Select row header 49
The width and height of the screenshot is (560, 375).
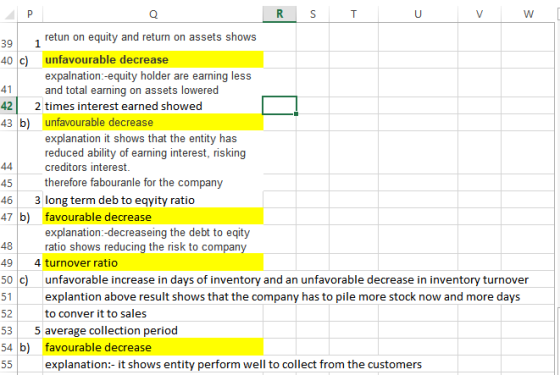pyautogui.click(x=8, y=262)
